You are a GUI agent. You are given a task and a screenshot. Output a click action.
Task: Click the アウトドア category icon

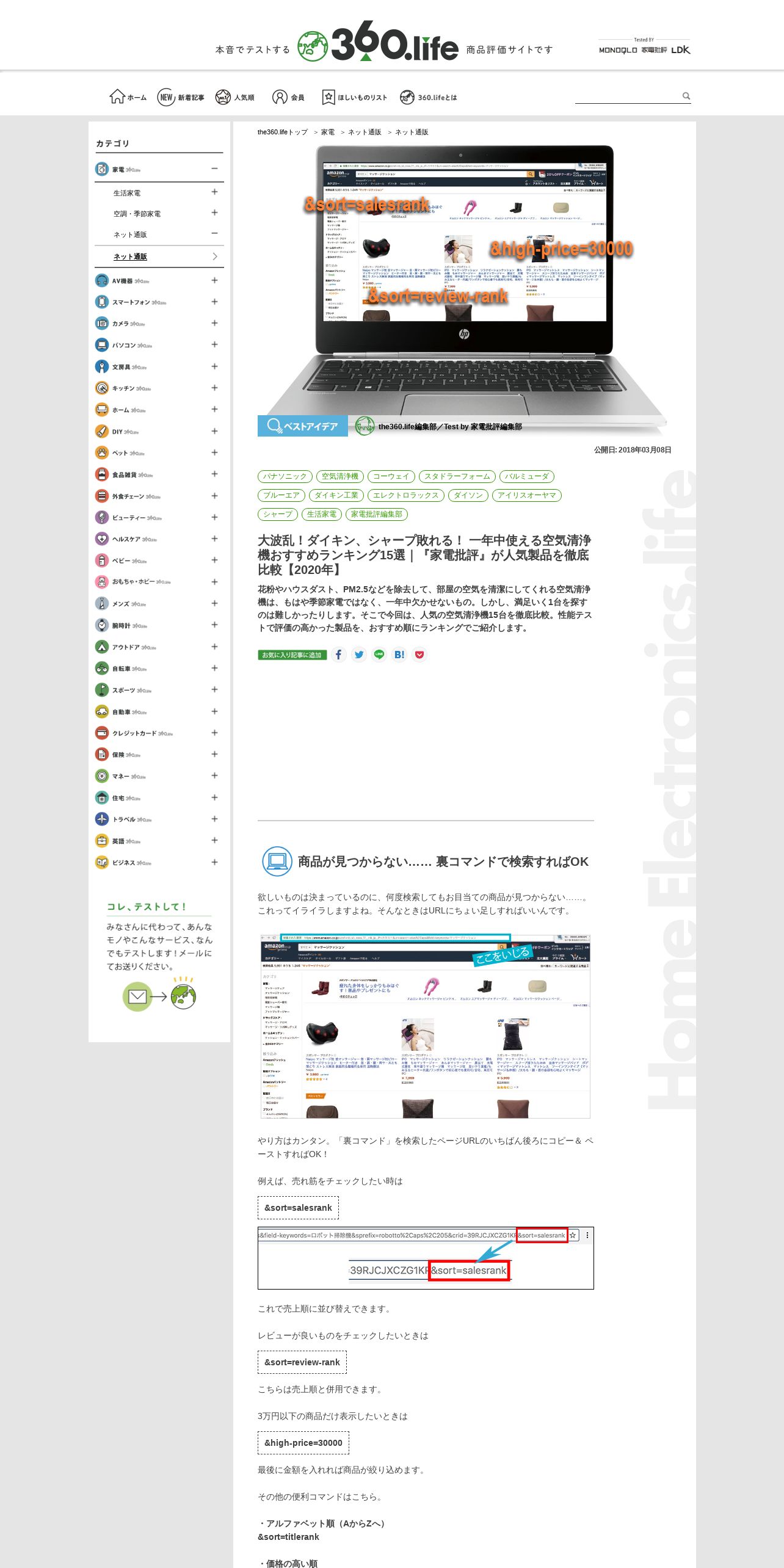[x=102, y=647]
